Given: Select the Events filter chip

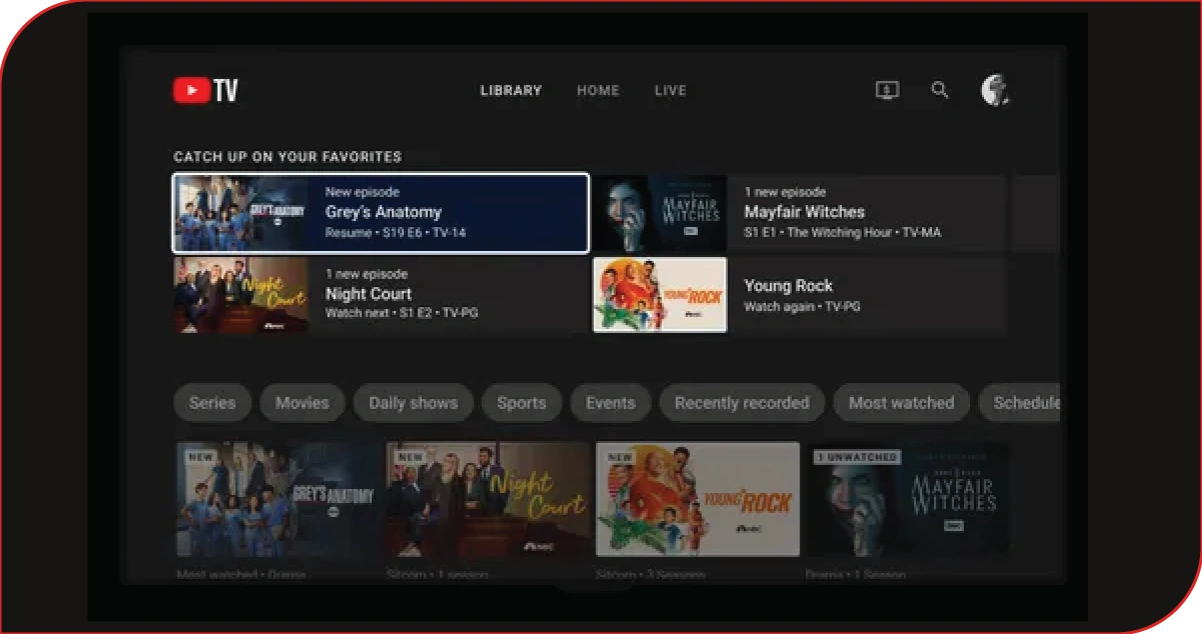Looking at the screenshot, I should [611, 403].
